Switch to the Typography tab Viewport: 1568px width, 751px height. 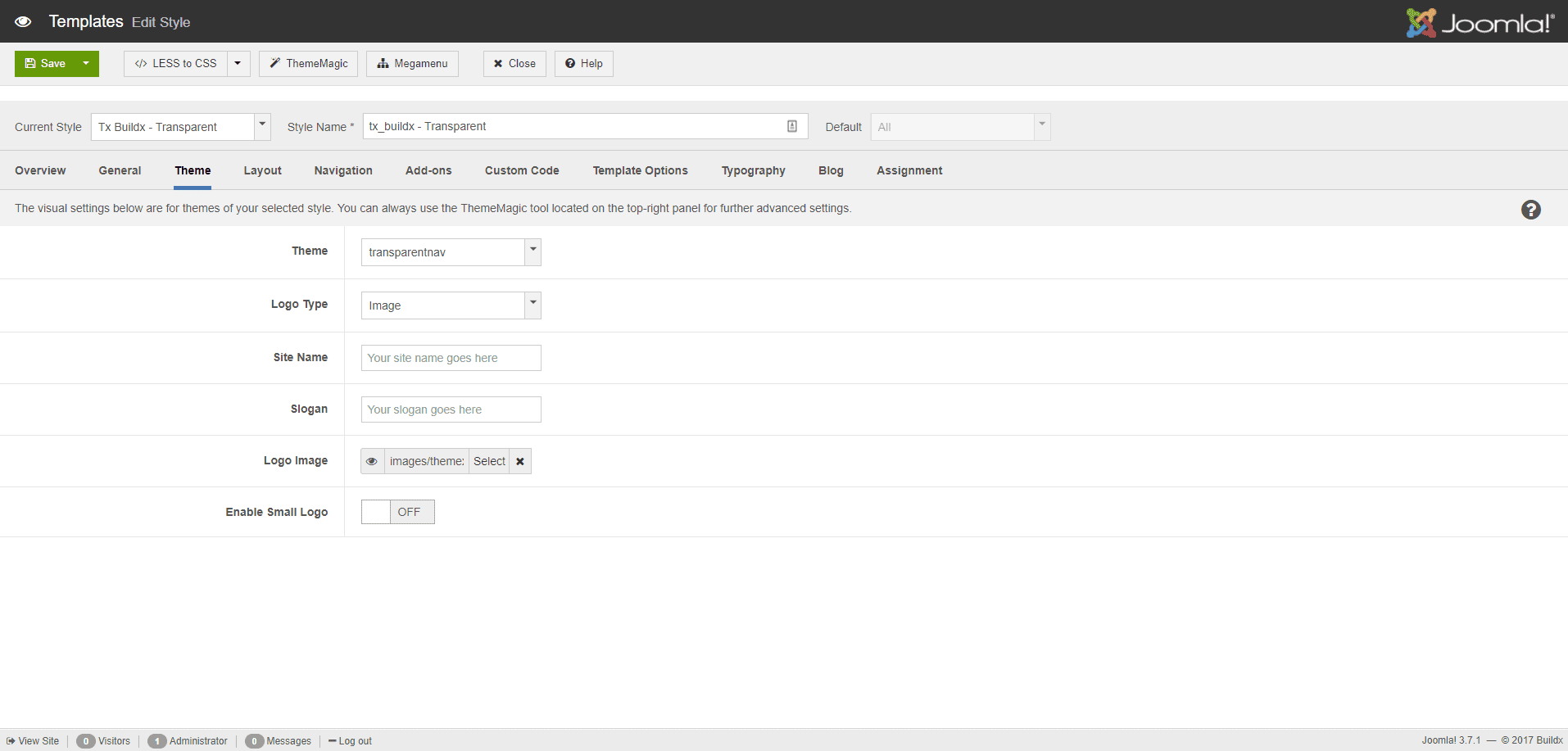pyautogui.click(x=753, y=170)
